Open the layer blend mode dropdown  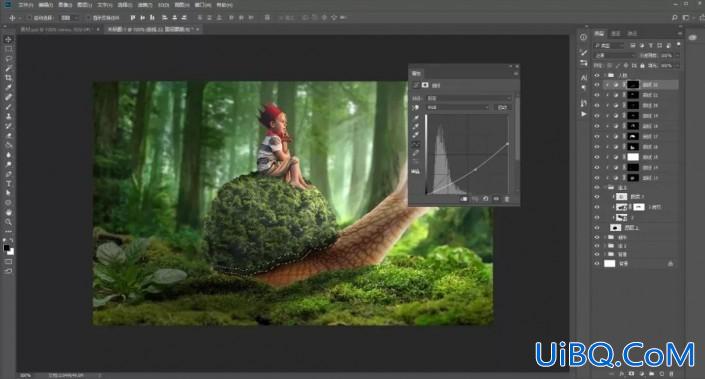coord(615,55)
